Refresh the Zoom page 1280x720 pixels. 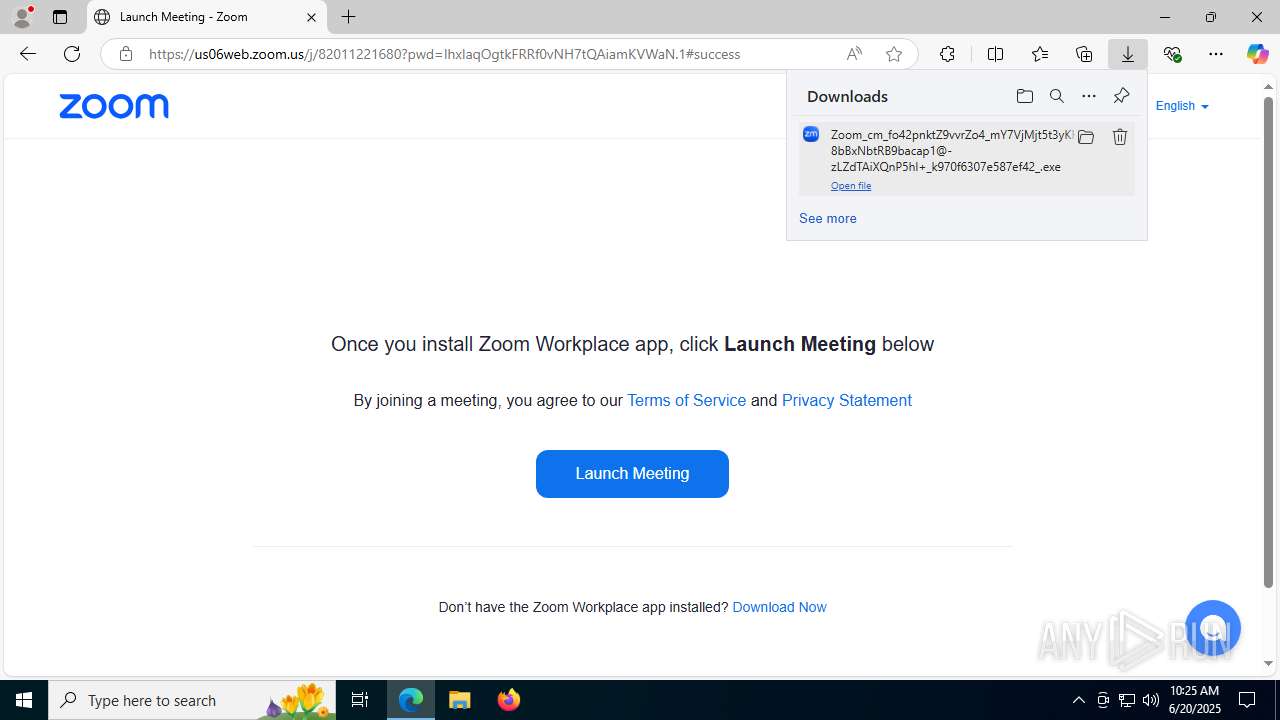[72, 54]
